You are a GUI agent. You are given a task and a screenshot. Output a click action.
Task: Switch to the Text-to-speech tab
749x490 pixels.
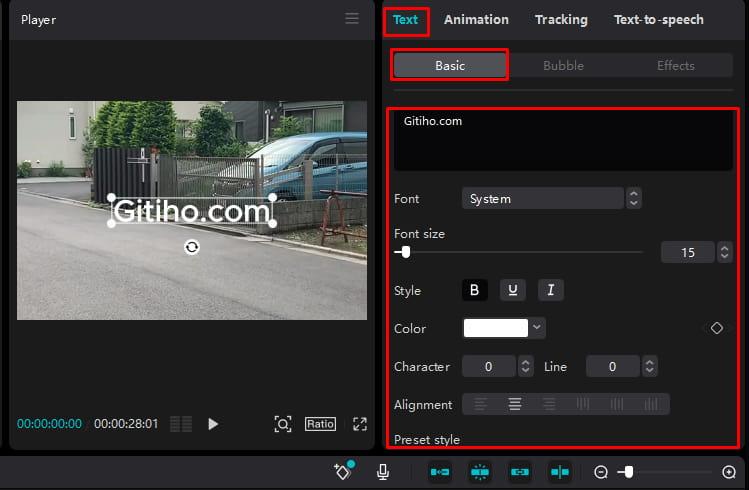point(658,20)
